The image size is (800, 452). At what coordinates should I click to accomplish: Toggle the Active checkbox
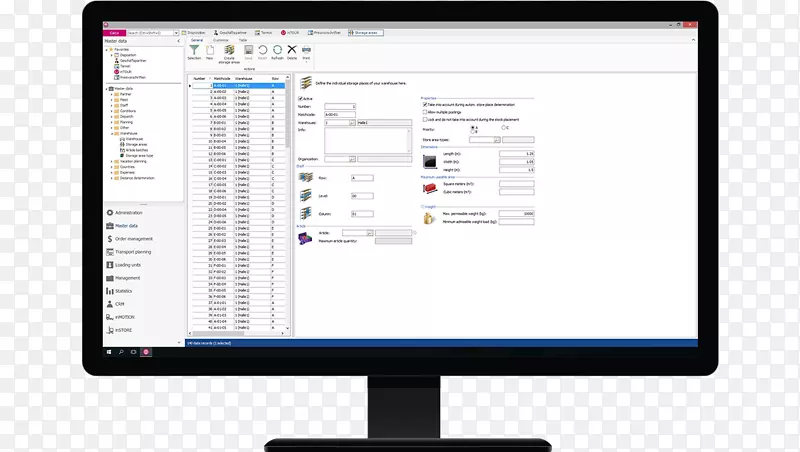coord(301,99)
